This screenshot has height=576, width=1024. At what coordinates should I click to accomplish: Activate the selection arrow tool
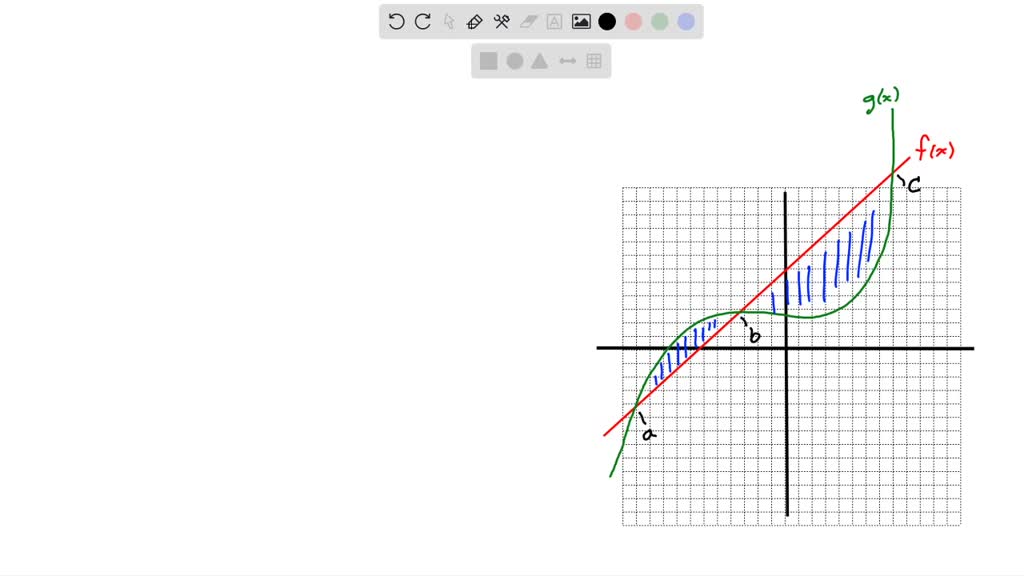(447, 21)
